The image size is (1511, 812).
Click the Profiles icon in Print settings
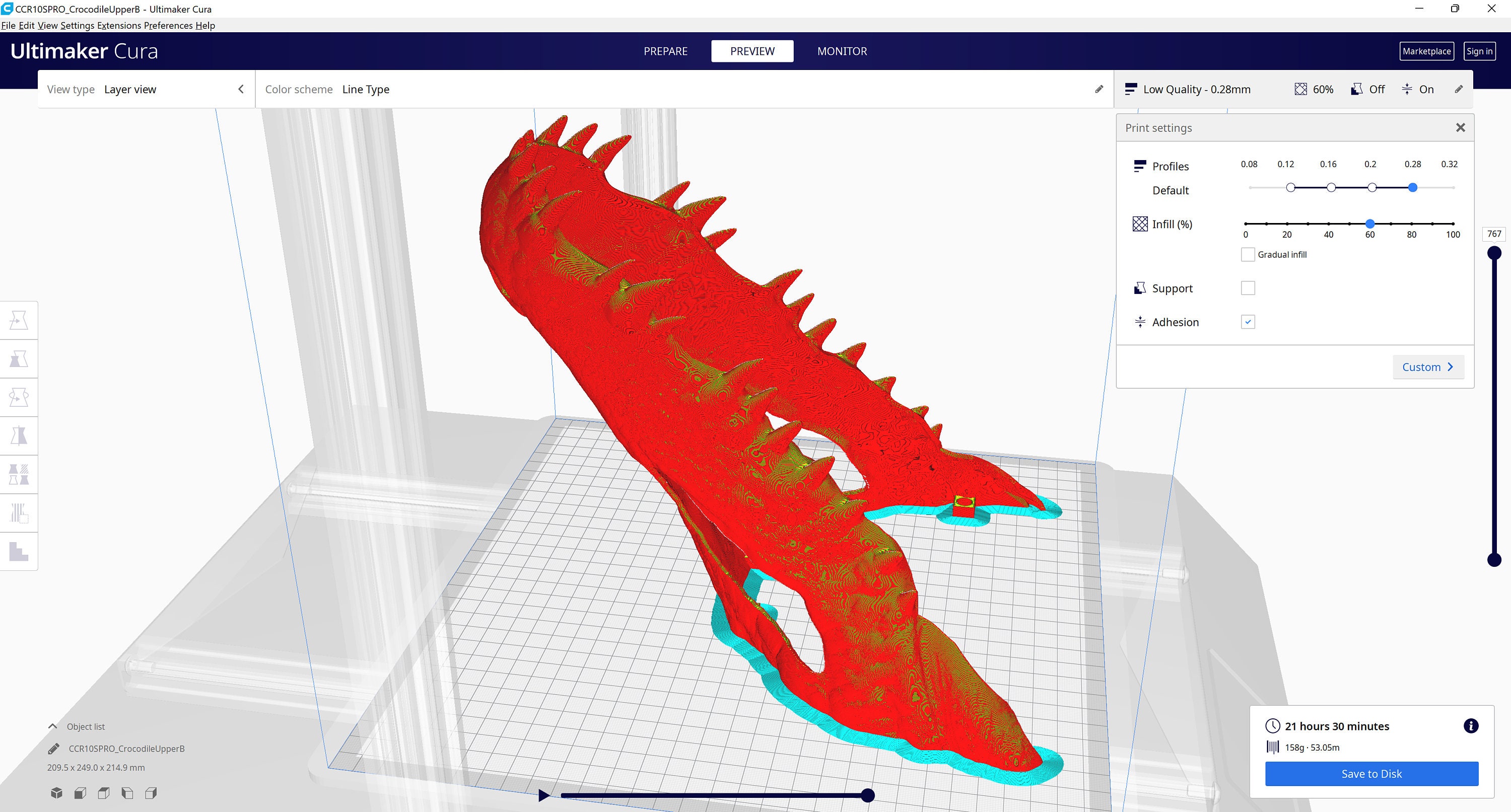[1140, 166]
